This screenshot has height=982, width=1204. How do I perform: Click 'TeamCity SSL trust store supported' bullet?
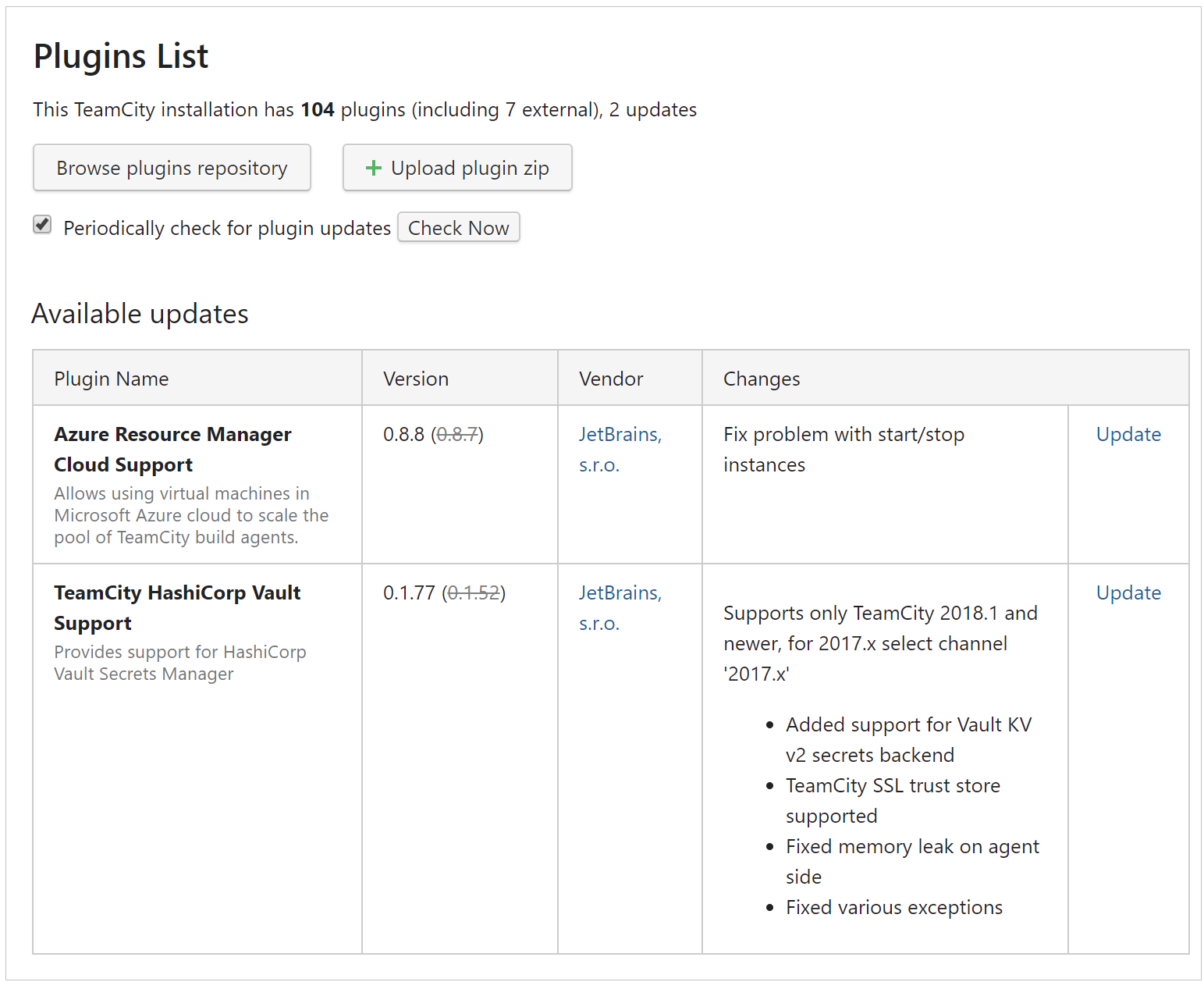tap(893, 801)
